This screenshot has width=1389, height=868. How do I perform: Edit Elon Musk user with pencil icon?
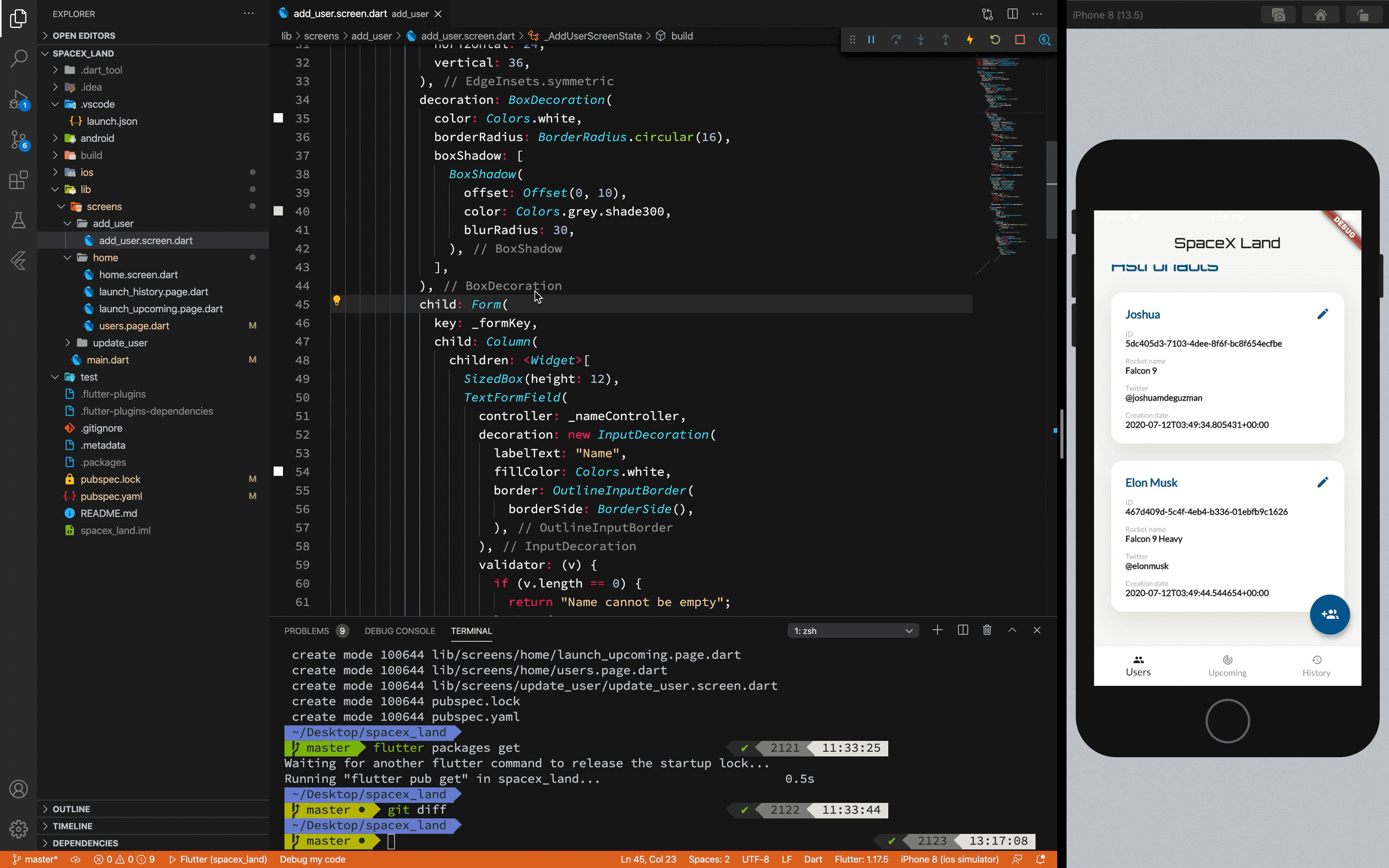[x=1322, y=482]
